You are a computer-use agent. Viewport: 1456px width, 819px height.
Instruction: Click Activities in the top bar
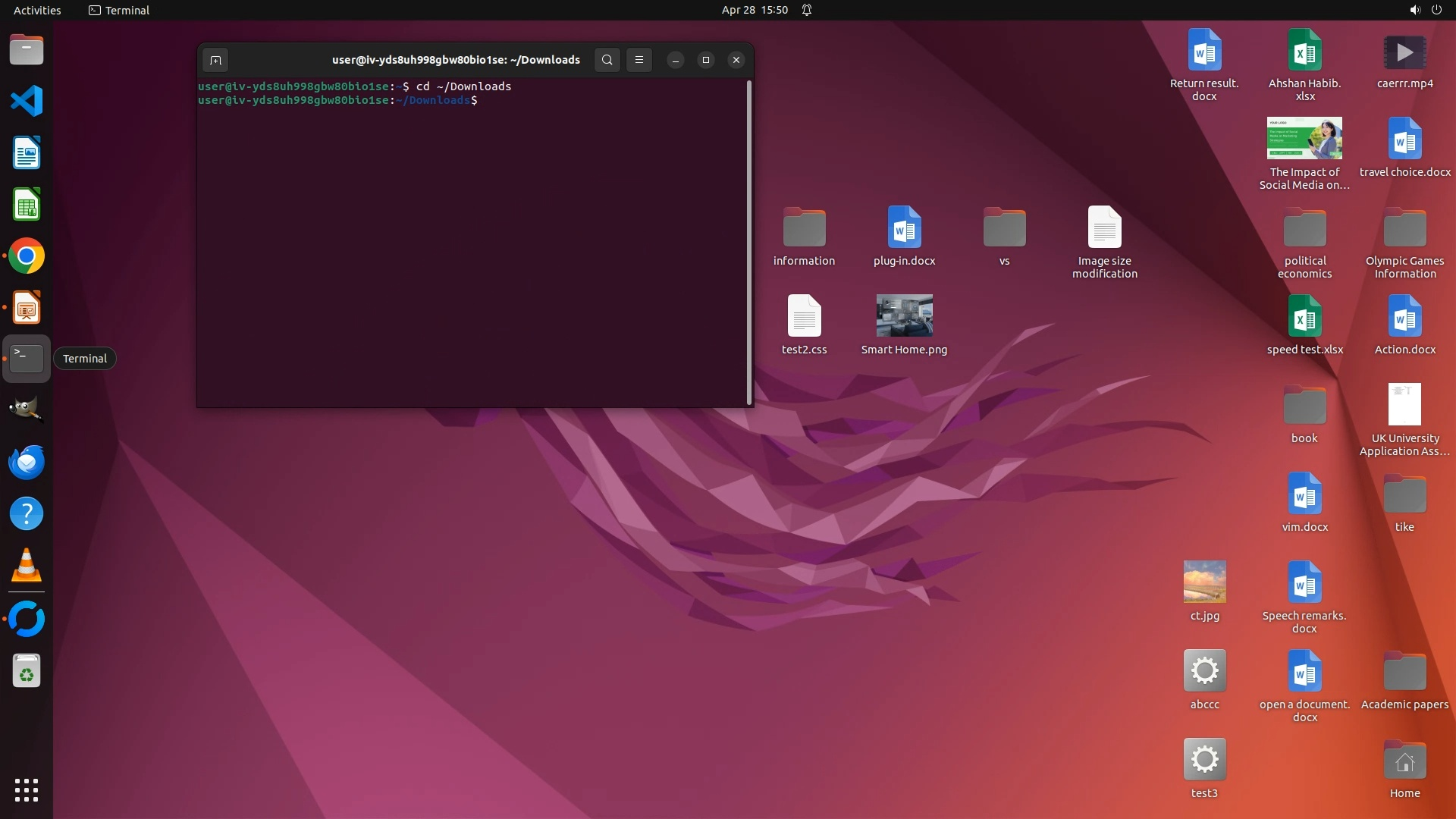pos(37,10)
